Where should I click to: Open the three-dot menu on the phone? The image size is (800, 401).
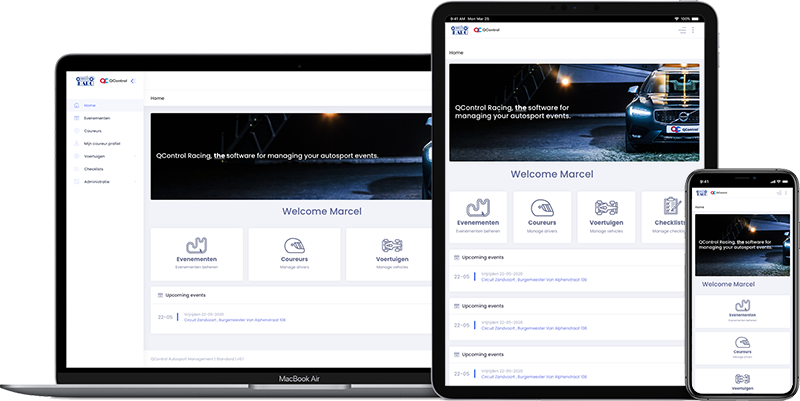coord(788,193)
